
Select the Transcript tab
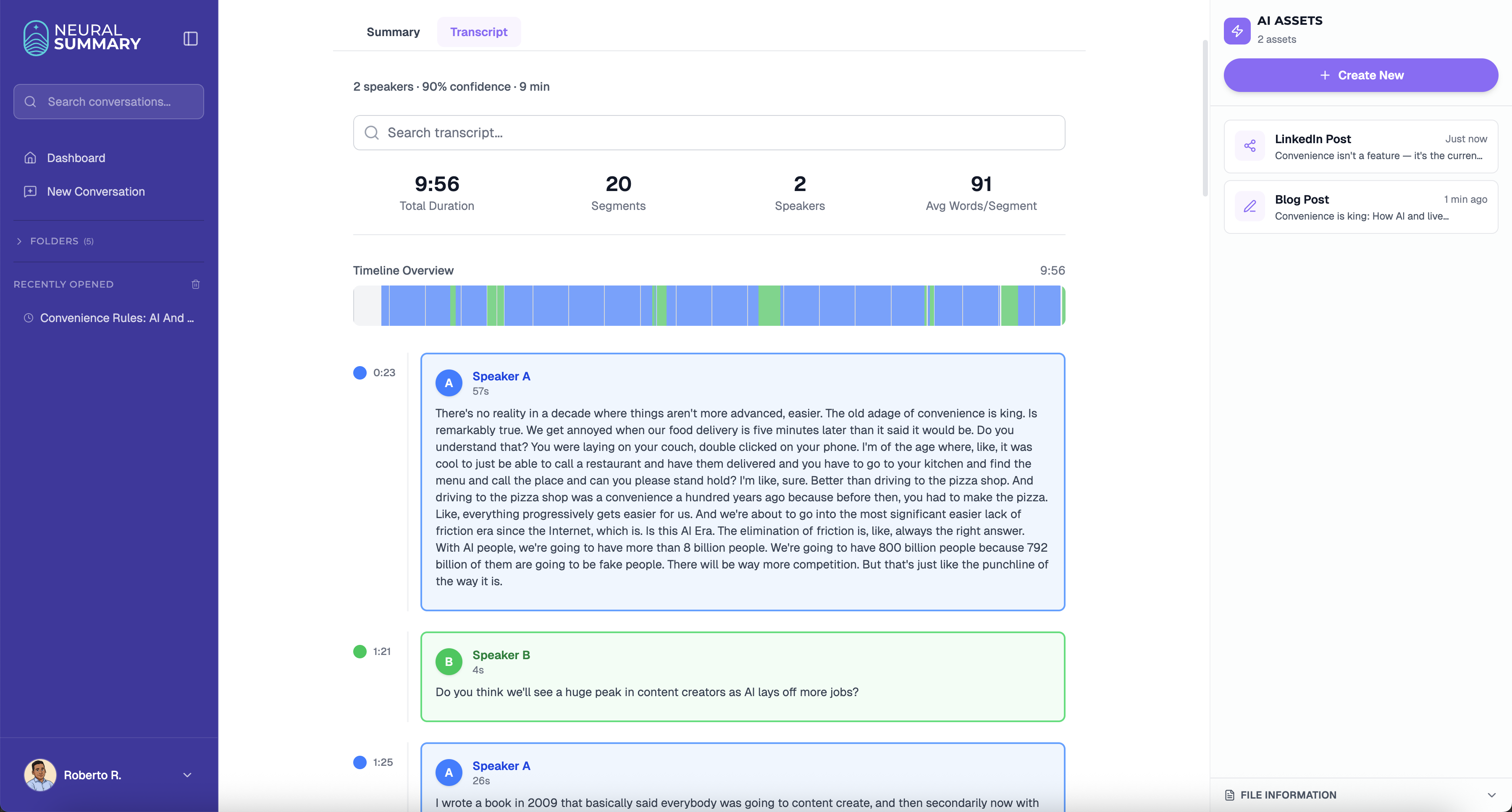click(x=478, y=31)
